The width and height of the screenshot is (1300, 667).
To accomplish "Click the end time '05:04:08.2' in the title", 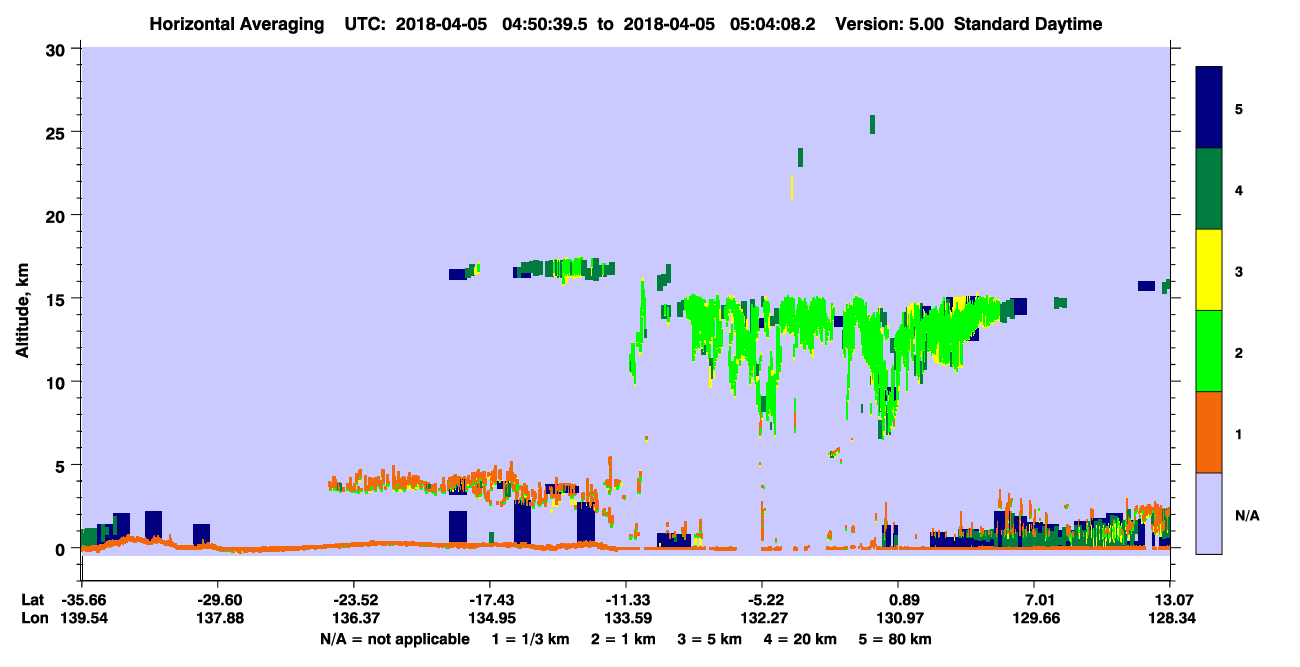I will [x=773, y=24].
